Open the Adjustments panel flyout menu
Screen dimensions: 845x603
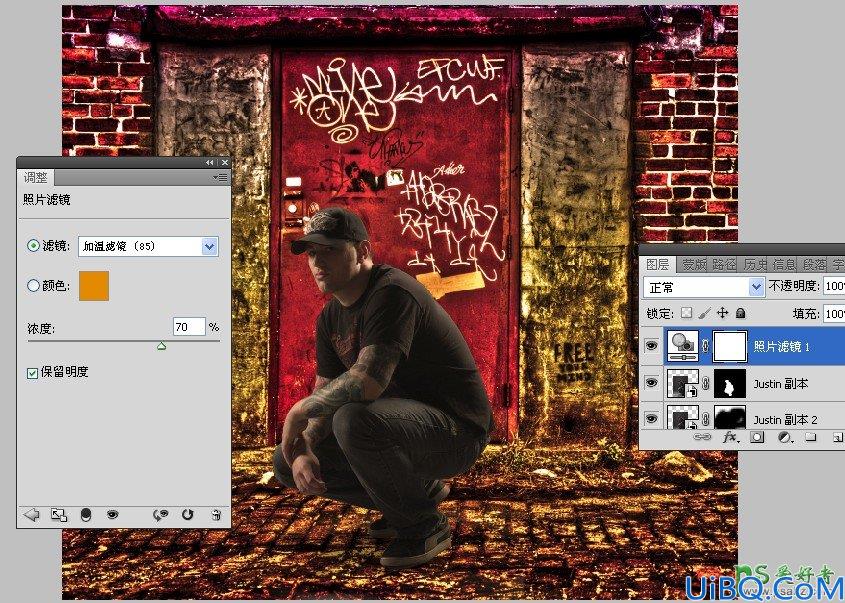220,177
